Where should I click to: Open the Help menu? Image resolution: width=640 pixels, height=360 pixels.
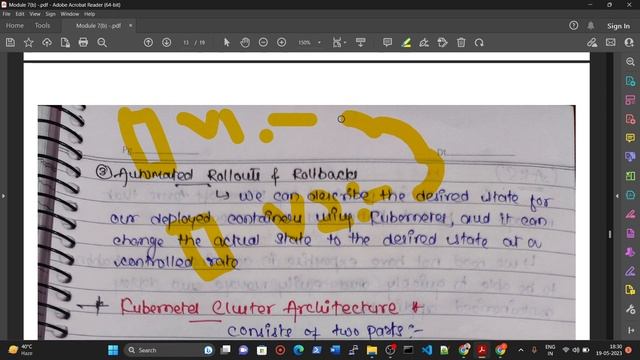pos(89,14)
